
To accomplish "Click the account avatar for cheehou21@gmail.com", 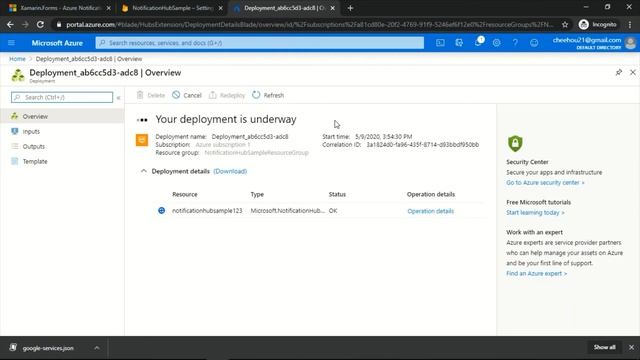I will 630,43.
